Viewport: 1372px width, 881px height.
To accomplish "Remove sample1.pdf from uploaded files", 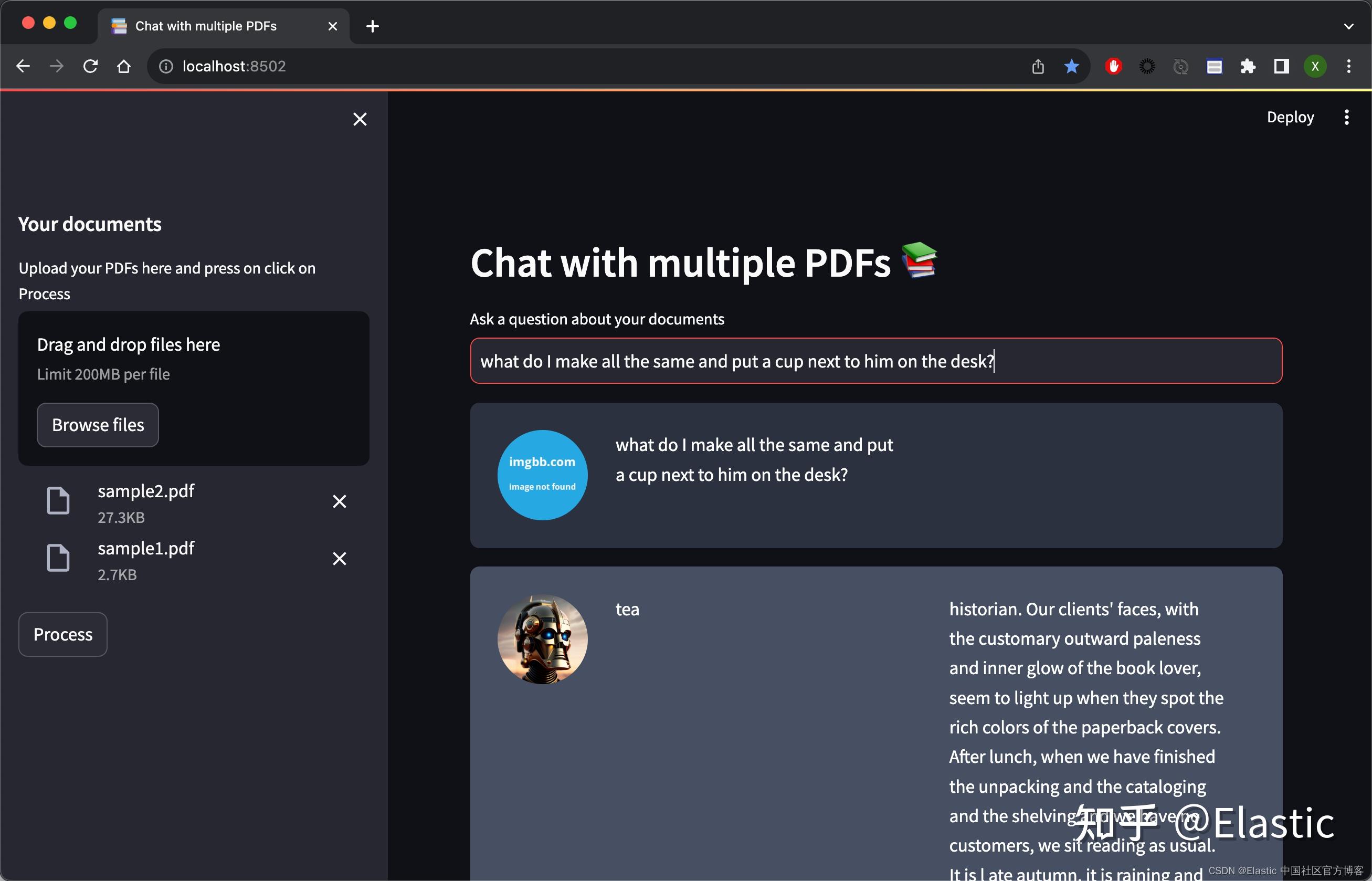I will pyautogui.click(x=339, y=559).
